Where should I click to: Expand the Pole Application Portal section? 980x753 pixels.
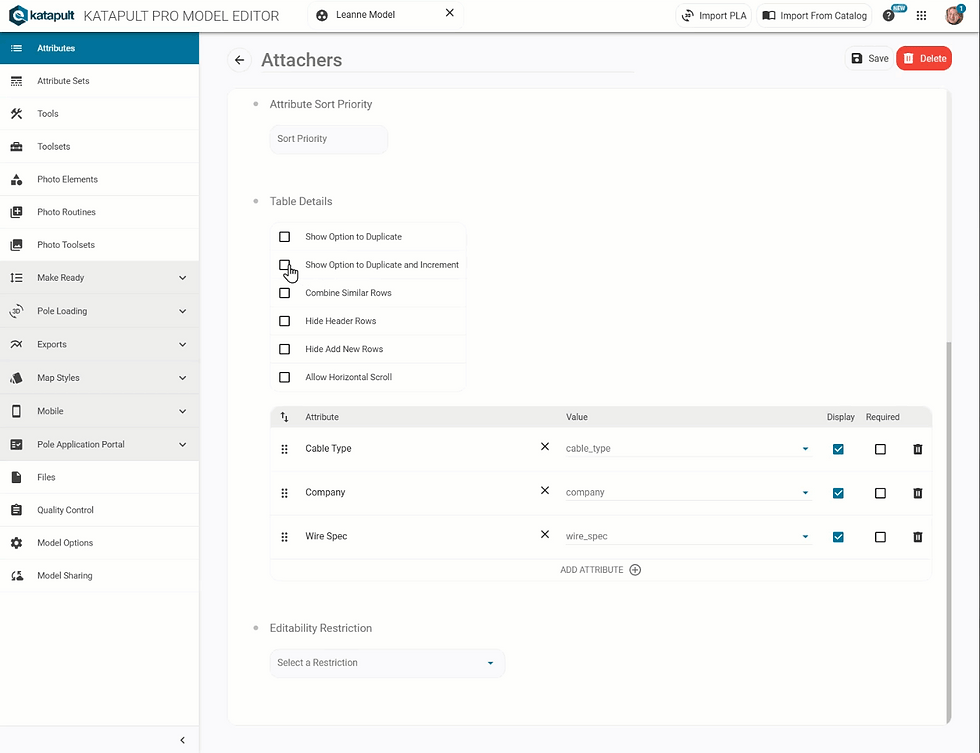(99, 444)
